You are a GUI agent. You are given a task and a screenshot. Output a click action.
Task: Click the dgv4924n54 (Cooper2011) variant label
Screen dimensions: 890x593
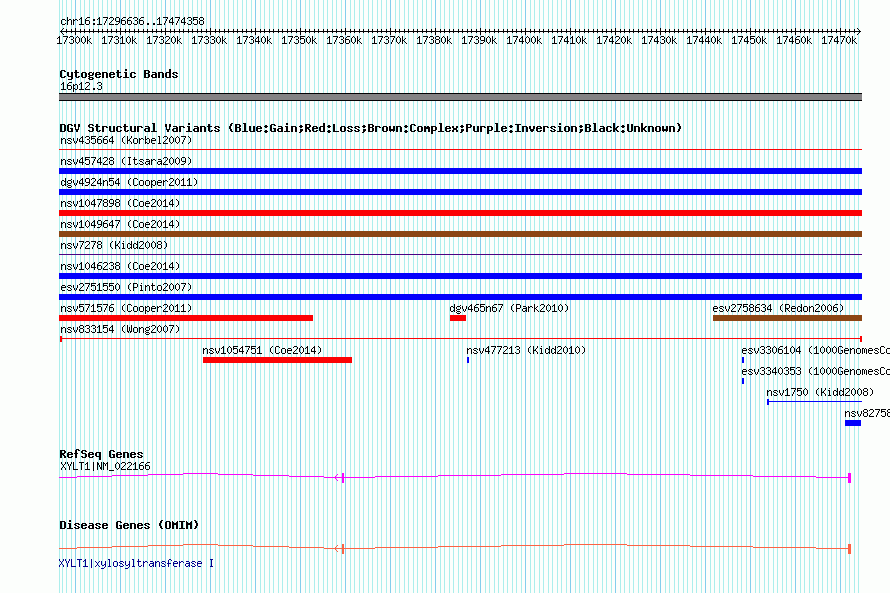(x=129, y=182)
